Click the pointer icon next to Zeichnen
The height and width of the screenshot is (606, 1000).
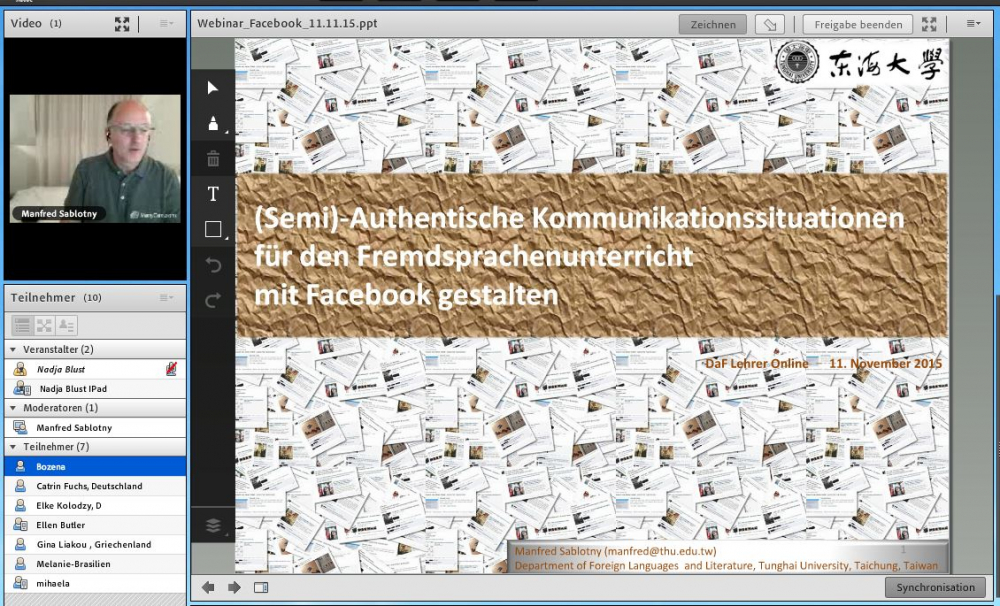(x=770, y=25)
